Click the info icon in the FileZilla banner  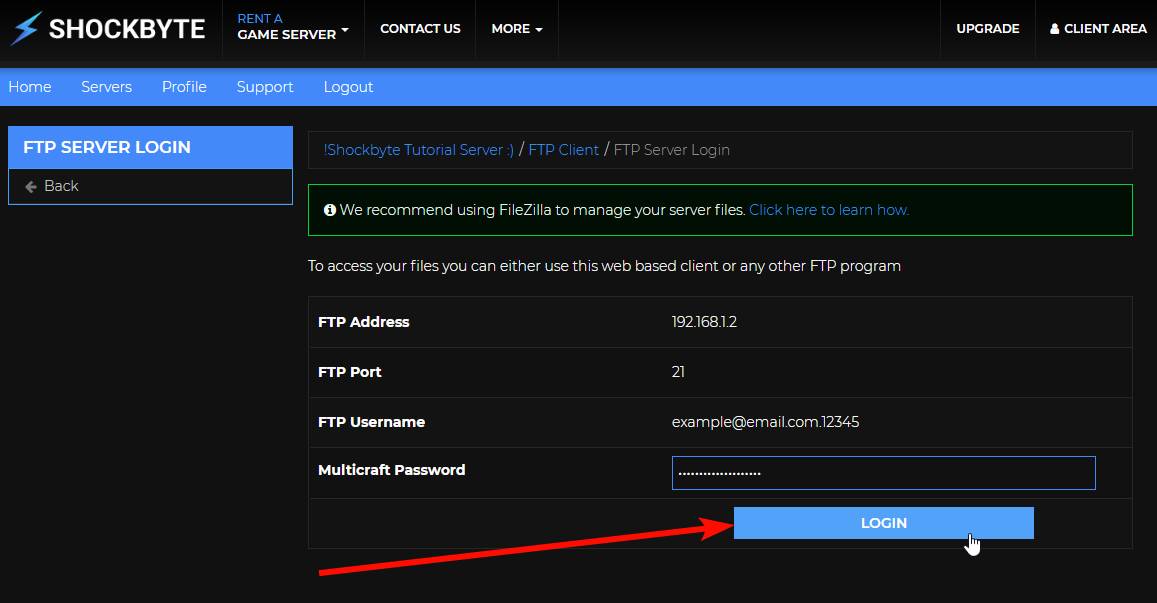330,210
